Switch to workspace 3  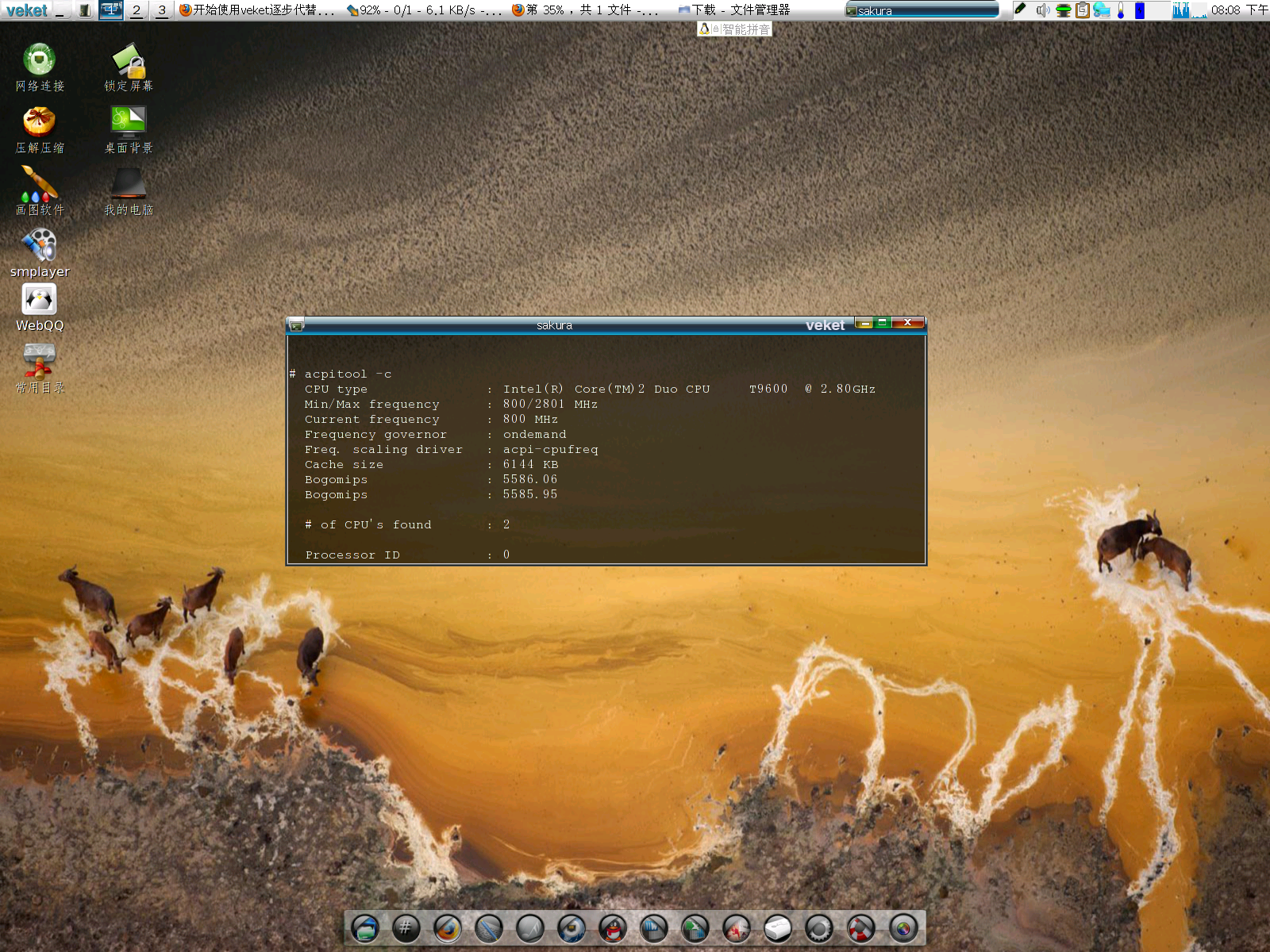point(162,10)
